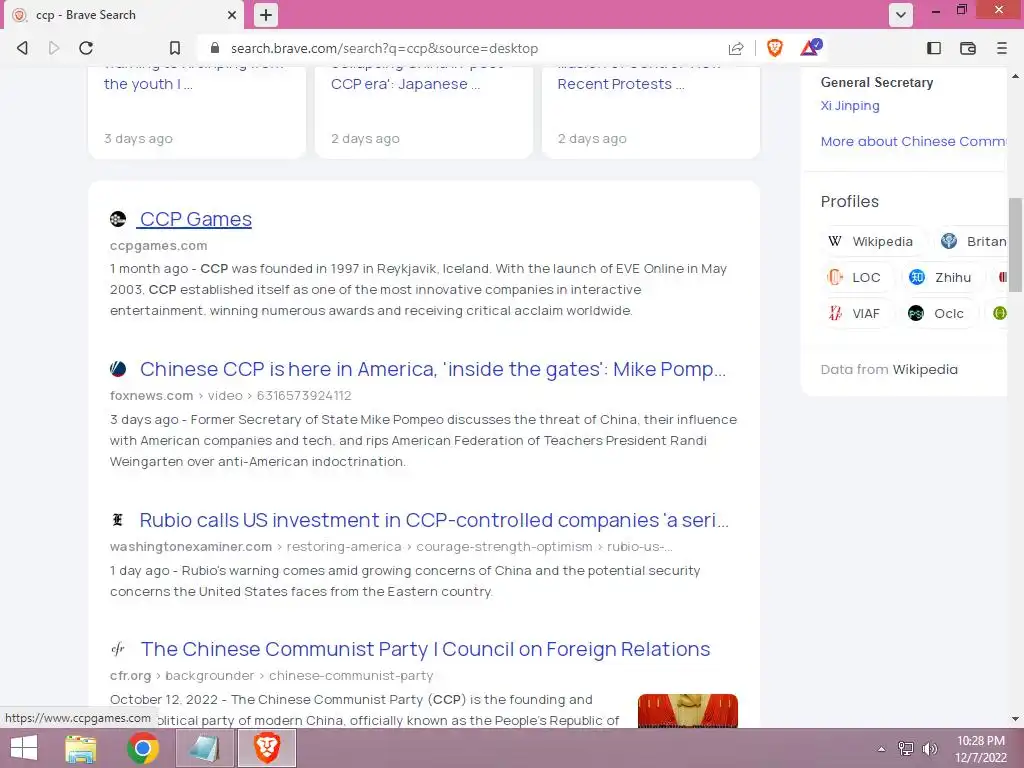Screen dimensions: 1024x768
Task: Open Brave Rewards triangle icon
Action: click(x=811, y=47)
